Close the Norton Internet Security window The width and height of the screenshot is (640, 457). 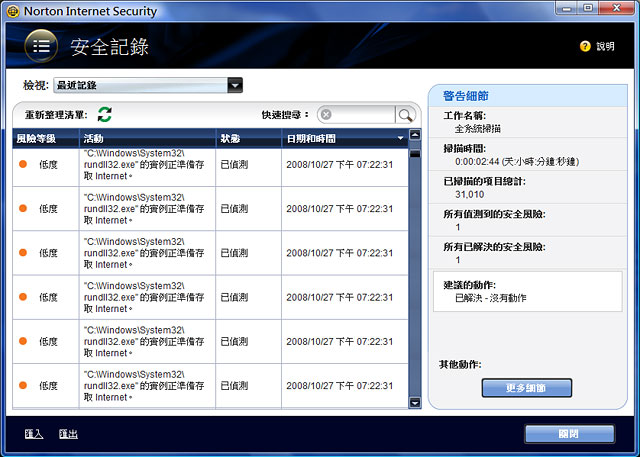coord(617,8)
